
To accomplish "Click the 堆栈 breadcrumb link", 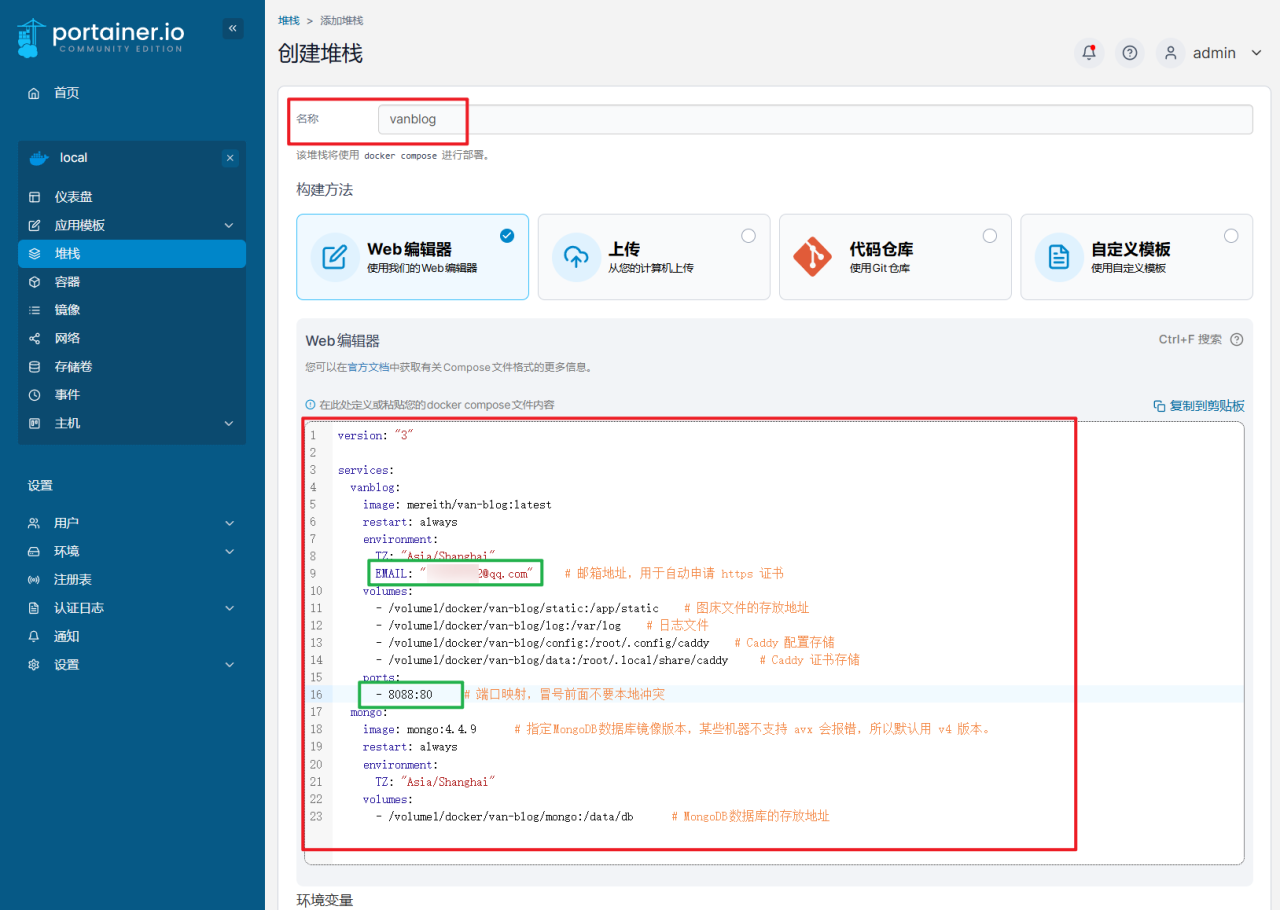I will coord(288,19).
